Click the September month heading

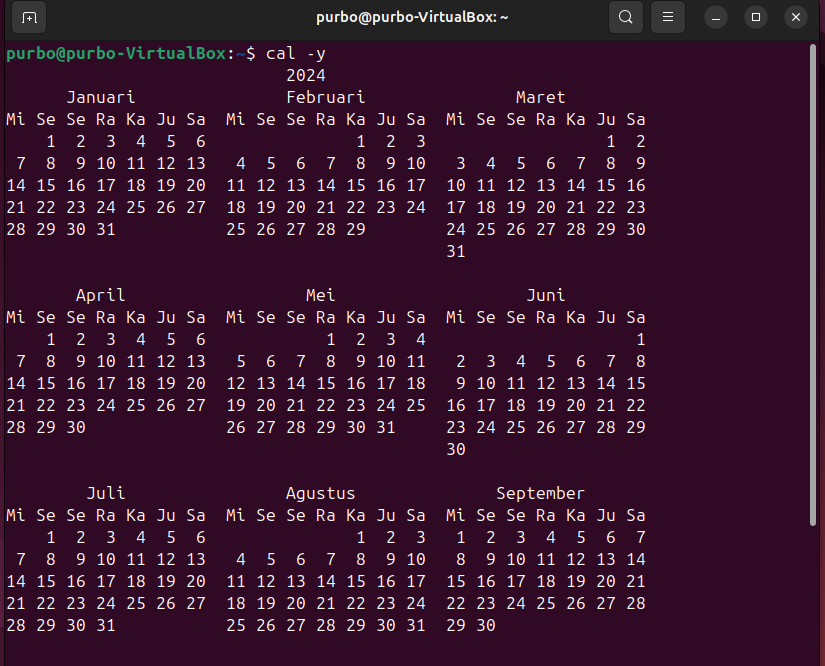point(540,493)
